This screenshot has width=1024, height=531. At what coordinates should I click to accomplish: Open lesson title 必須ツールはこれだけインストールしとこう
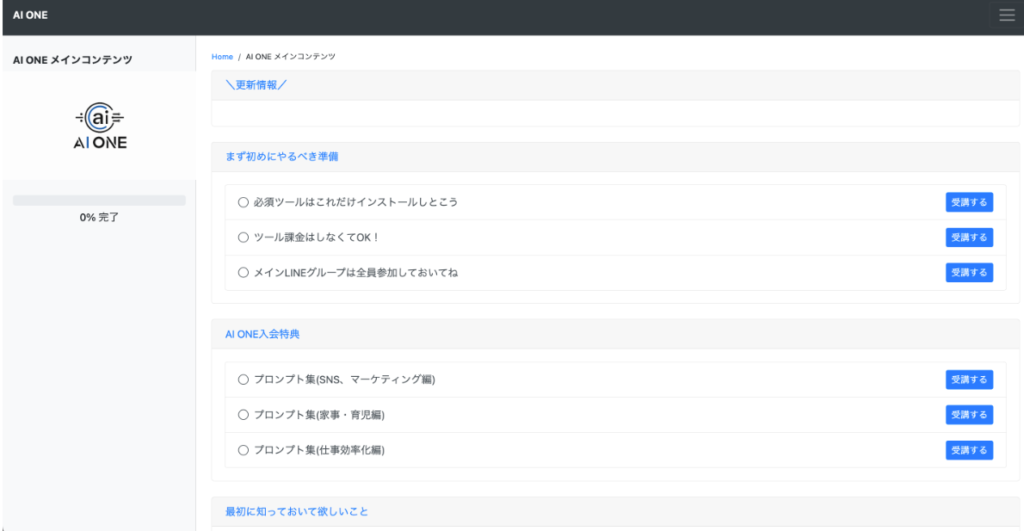click(355, 202)
